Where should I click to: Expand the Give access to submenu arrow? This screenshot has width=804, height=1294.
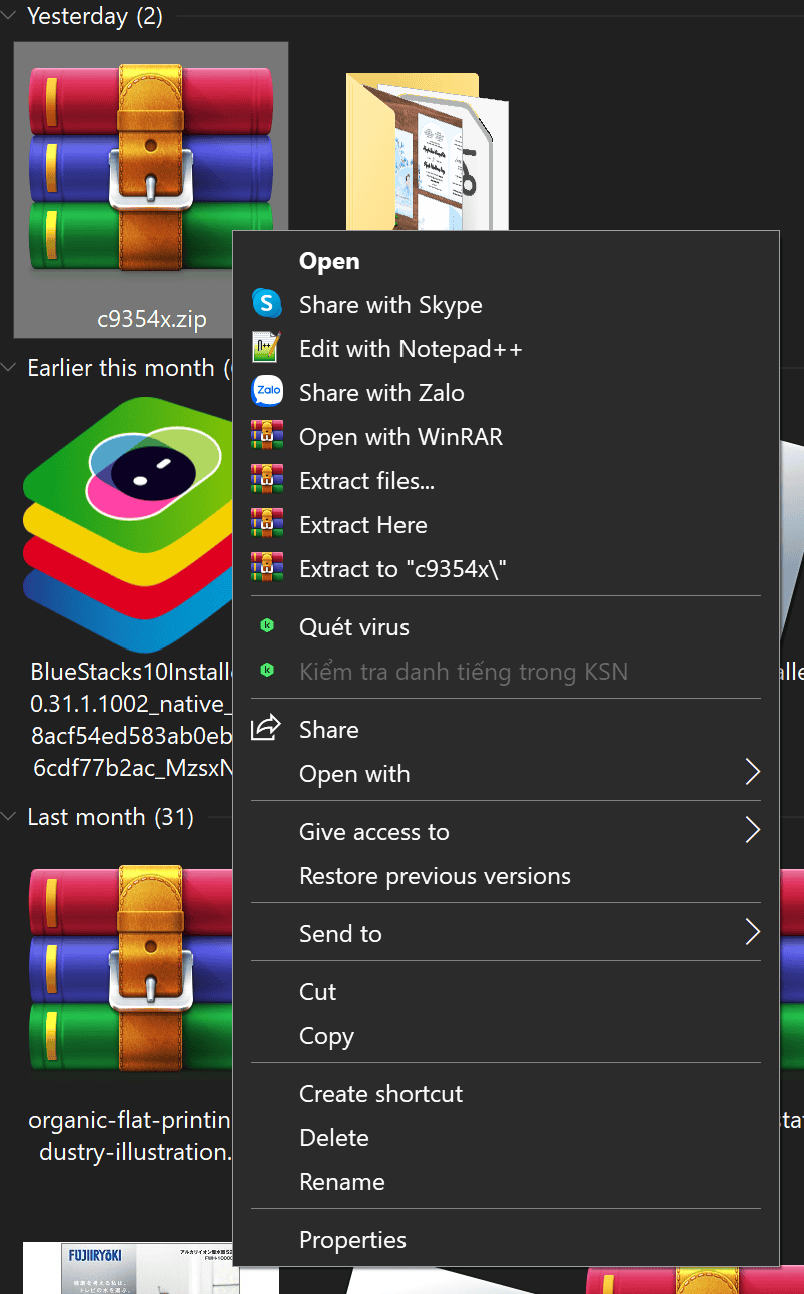click(752, 831)
